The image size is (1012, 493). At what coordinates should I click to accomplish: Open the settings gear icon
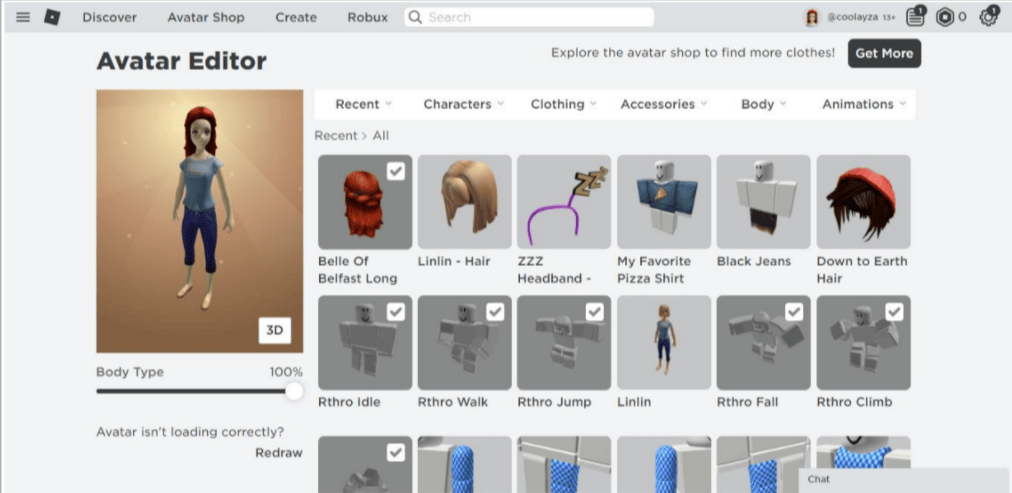(988, 17)
